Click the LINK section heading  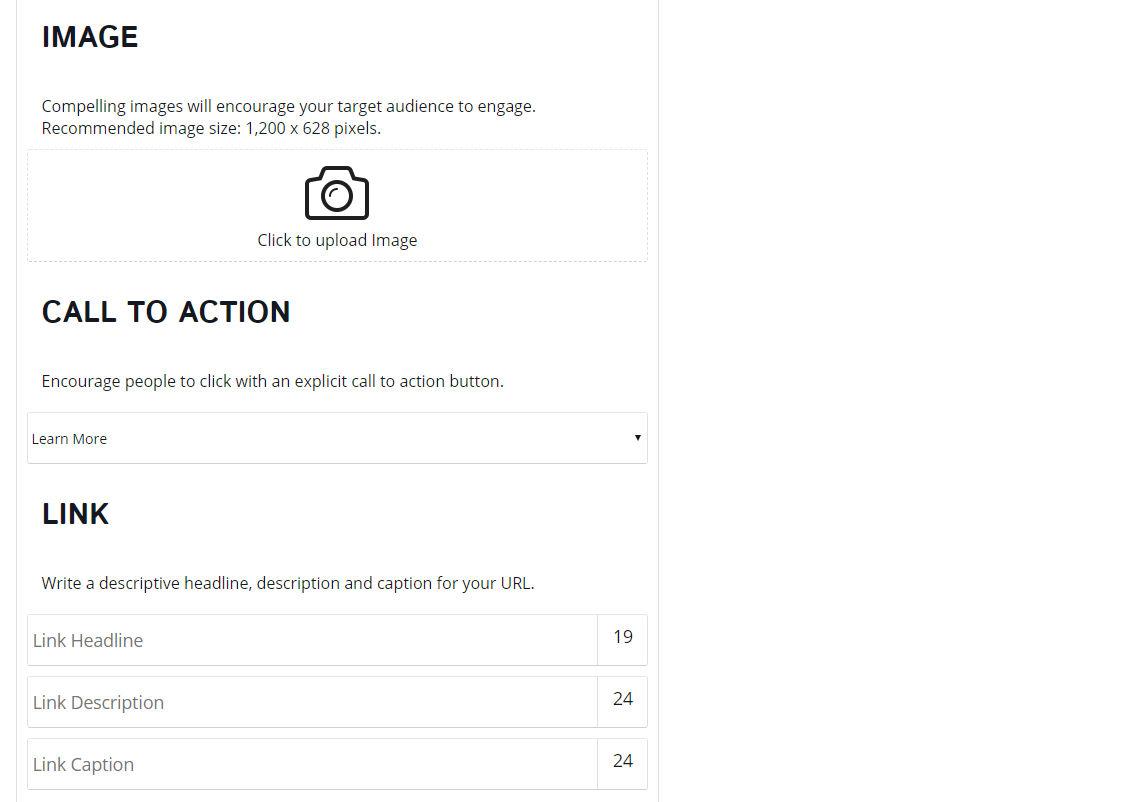(x=75, y=514)
